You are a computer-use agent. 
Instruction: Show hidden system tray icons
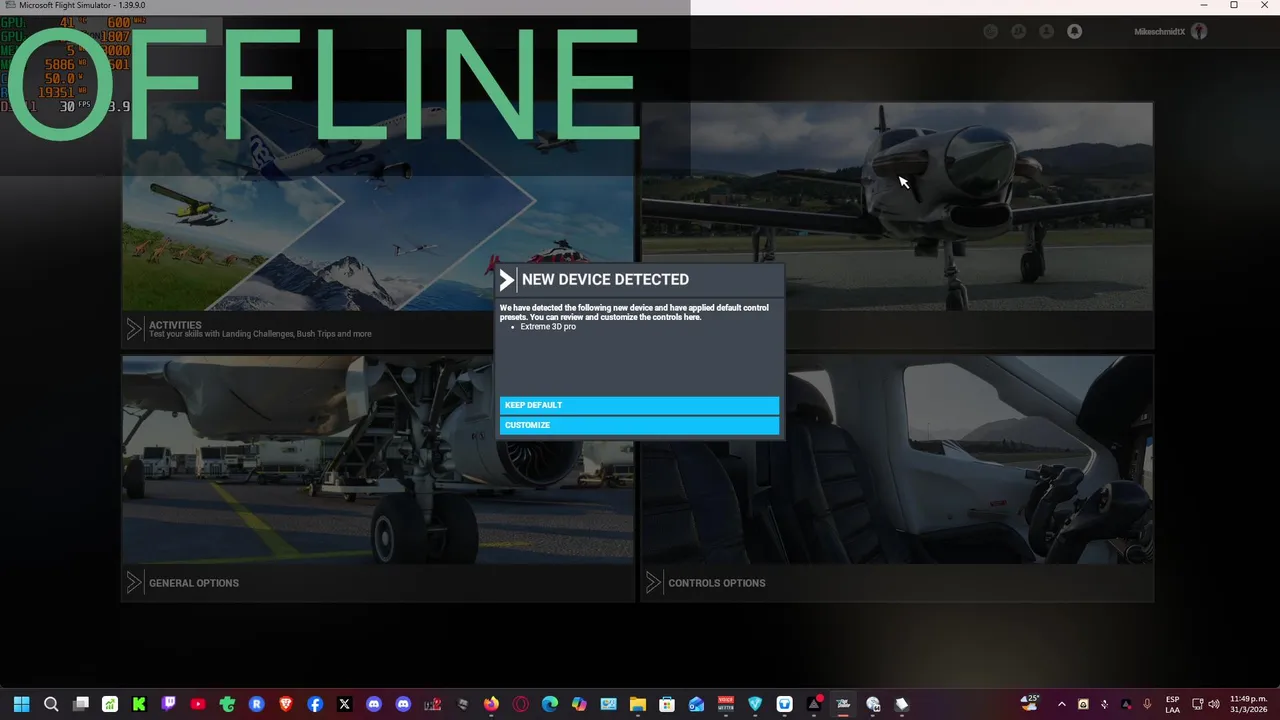[1062, 704]
